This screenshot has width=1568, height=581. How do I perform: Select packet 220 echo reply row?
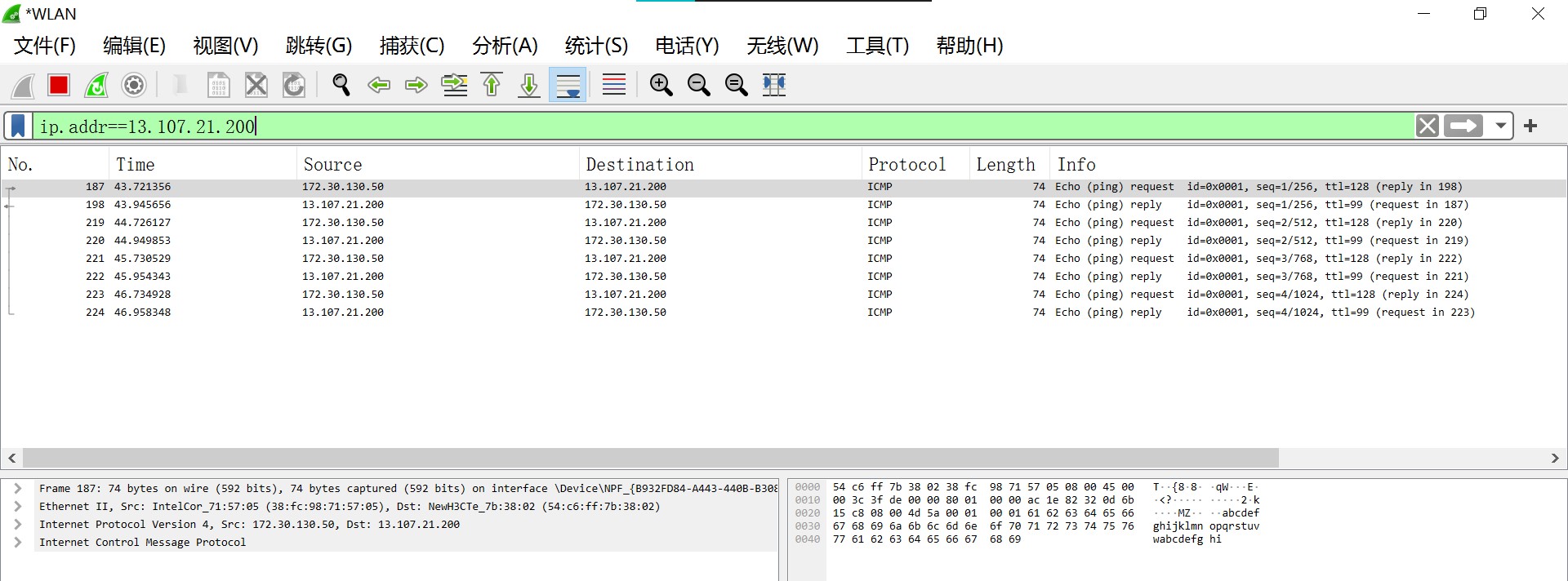[x=784, y=241]
